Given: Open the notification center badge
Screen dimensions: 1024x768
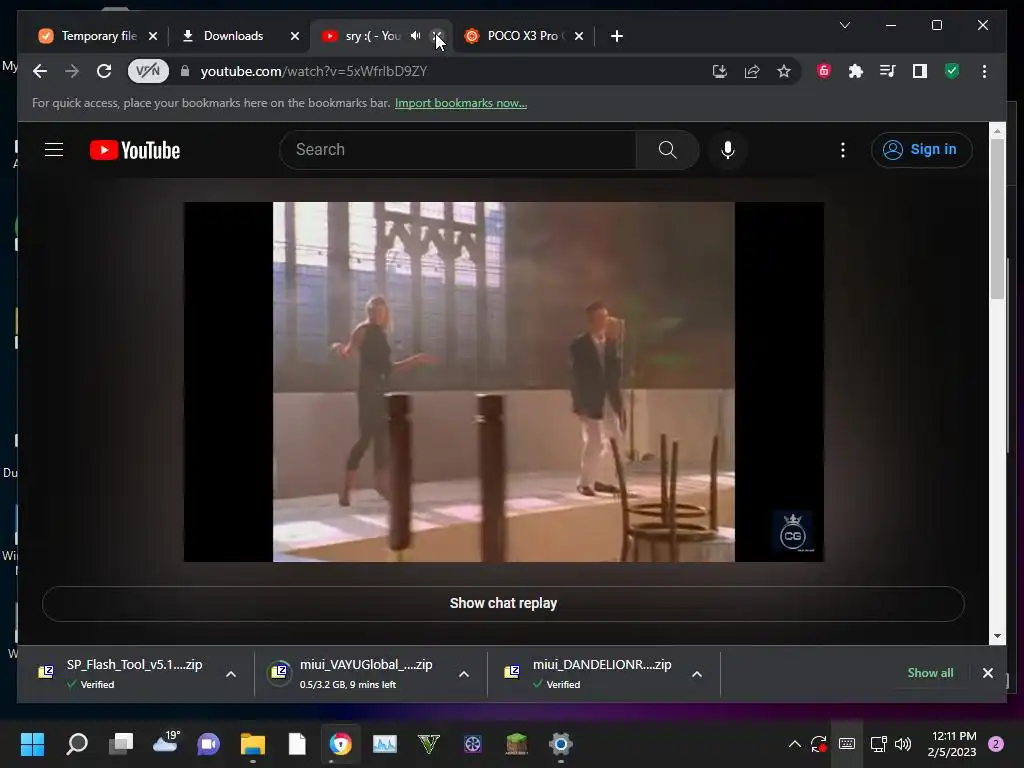Looking at the screenshot, I should [996, 744].
